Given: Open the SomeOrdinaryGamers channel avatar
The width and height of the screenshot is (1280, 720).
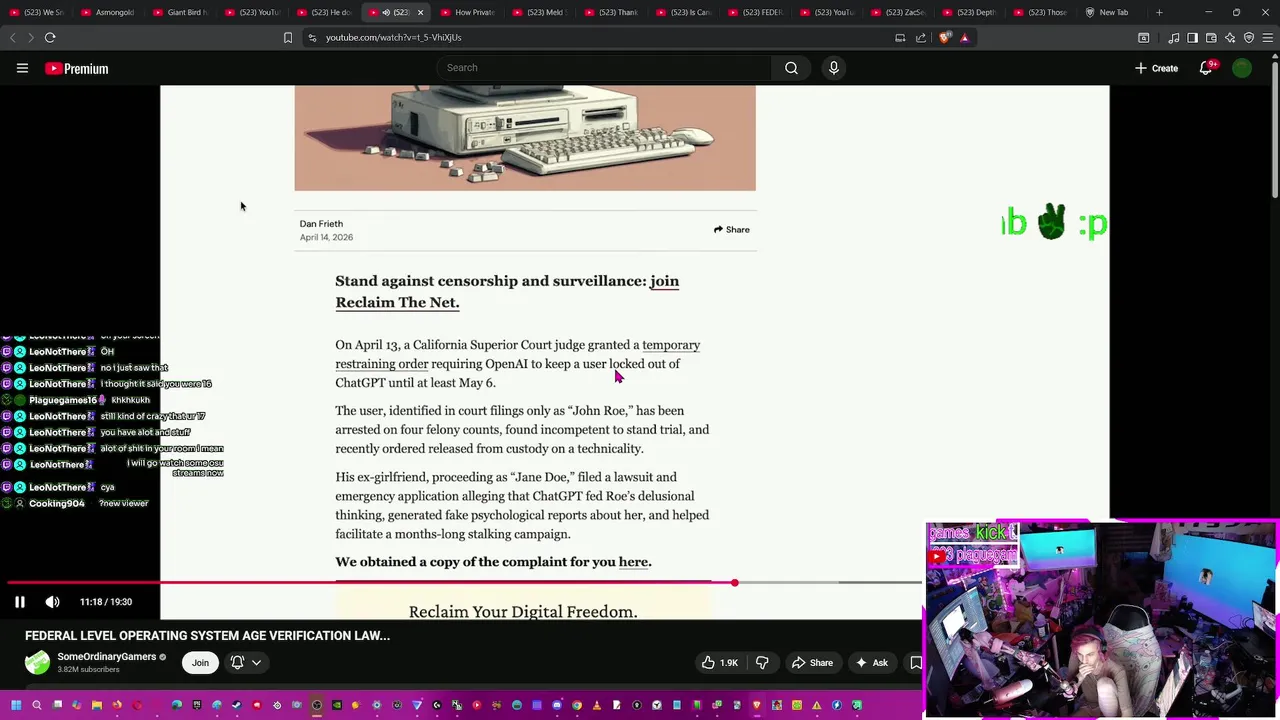Looking at the screenshot, I should 37,662.
